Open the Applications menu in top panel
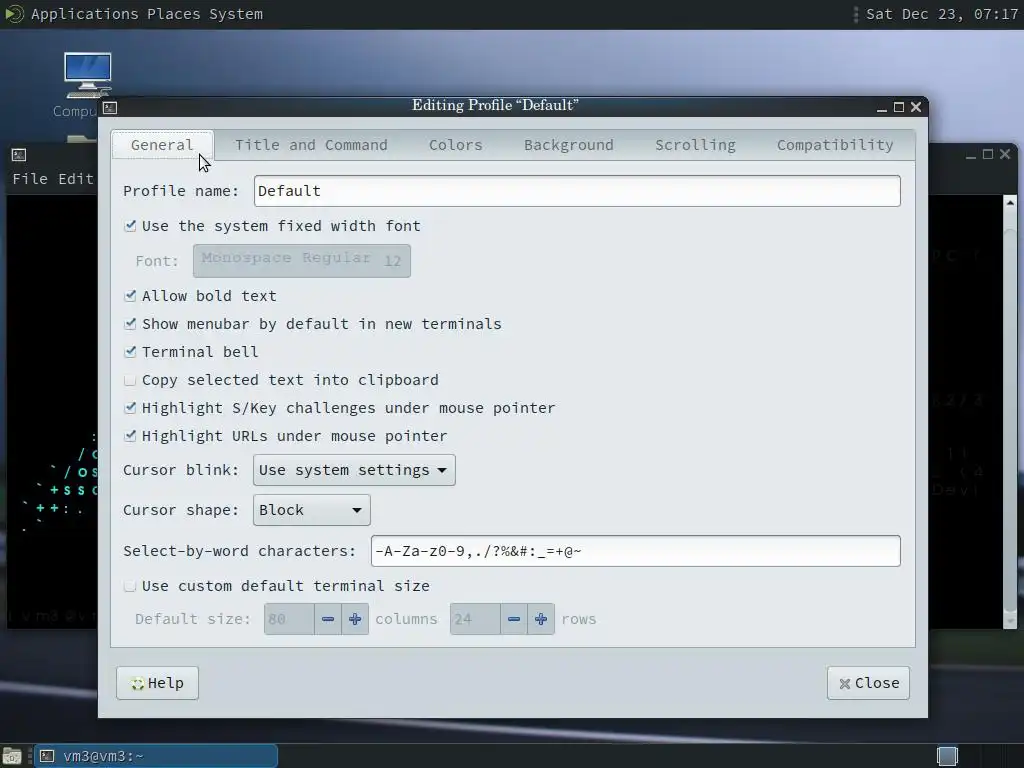This screenshot has height=768, width=1024. [x=84, y=14]
